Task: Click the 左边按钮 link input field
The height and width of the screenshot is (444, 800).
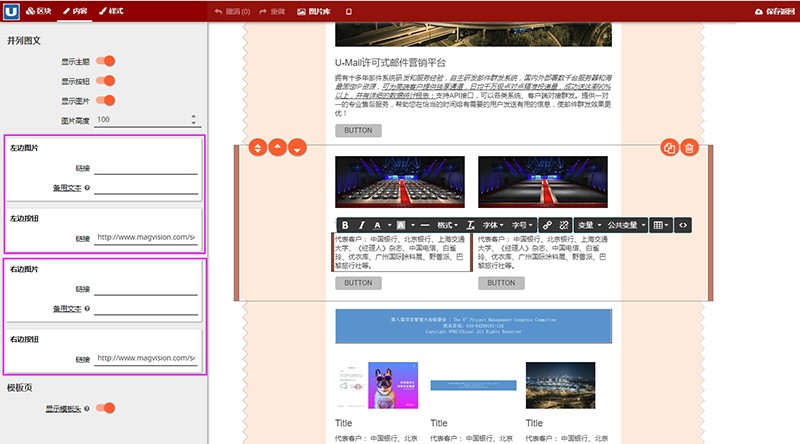Action: 145,238
